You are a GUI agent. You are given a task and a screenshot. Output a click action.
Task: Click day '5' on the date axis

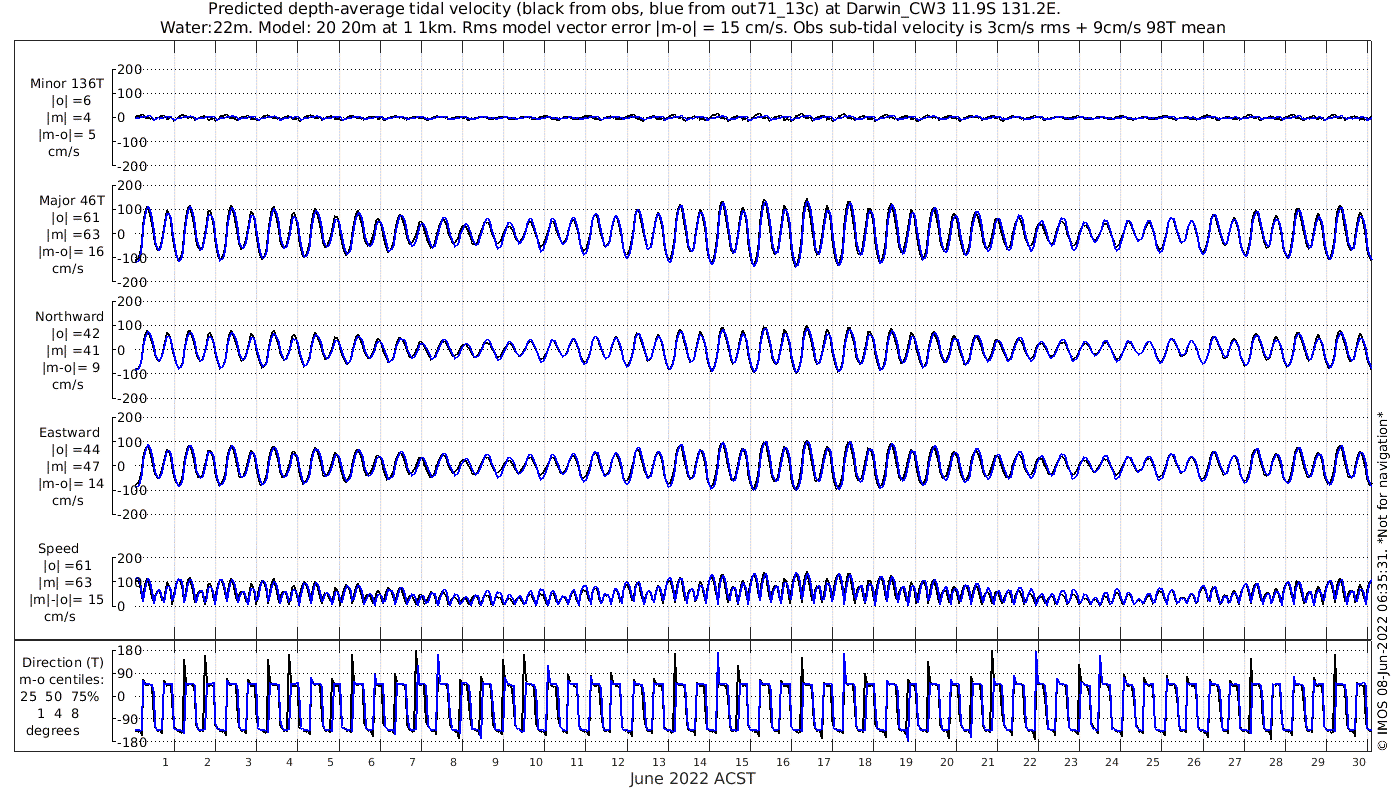tap(330, 762)
